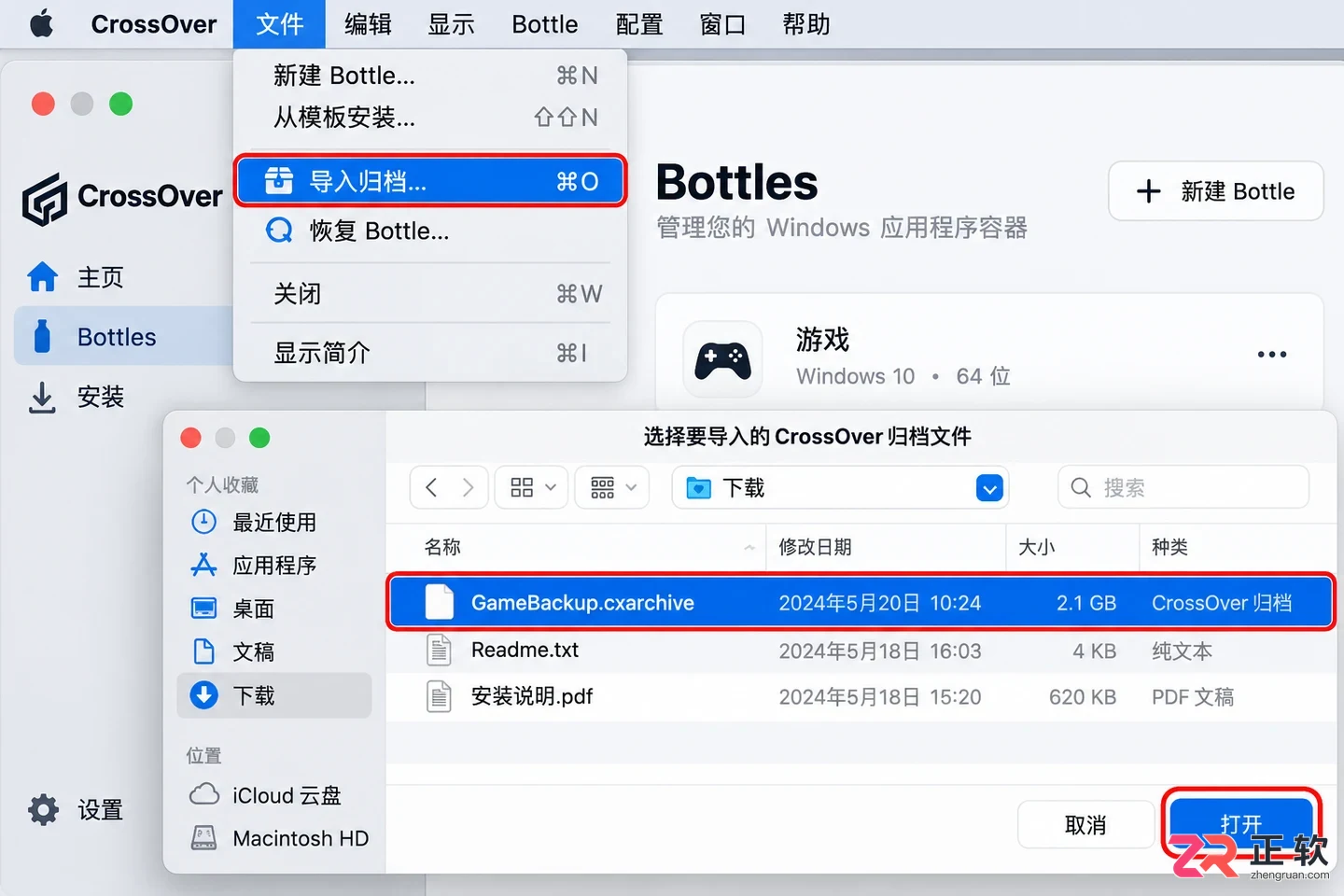Click date 2024年5月18日 16:03
Image resolution: width=1344 pixels, height=896 pixels.
tap(880, 651)
